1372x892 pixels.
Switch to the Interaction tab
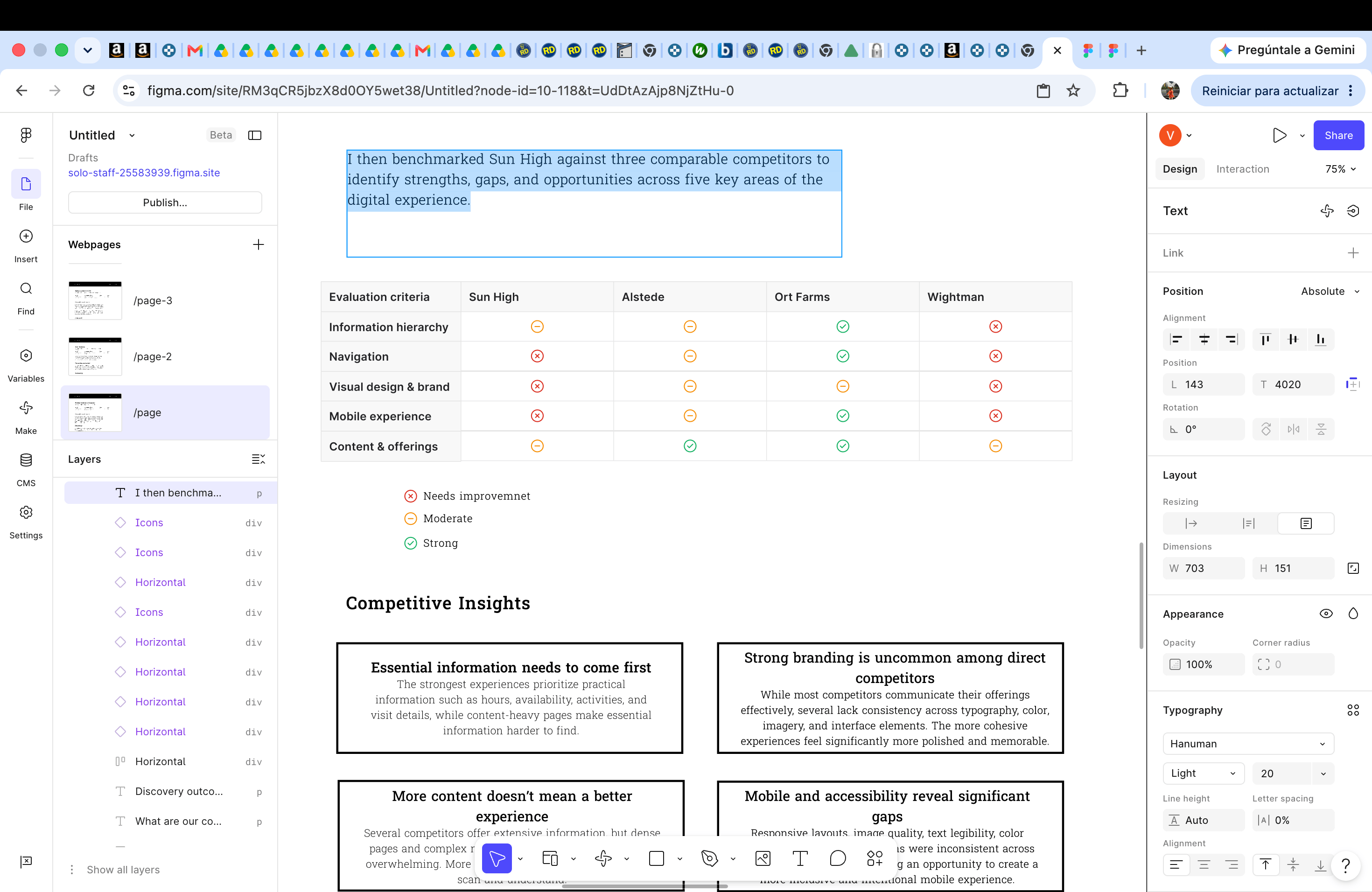pos(1242,169)
